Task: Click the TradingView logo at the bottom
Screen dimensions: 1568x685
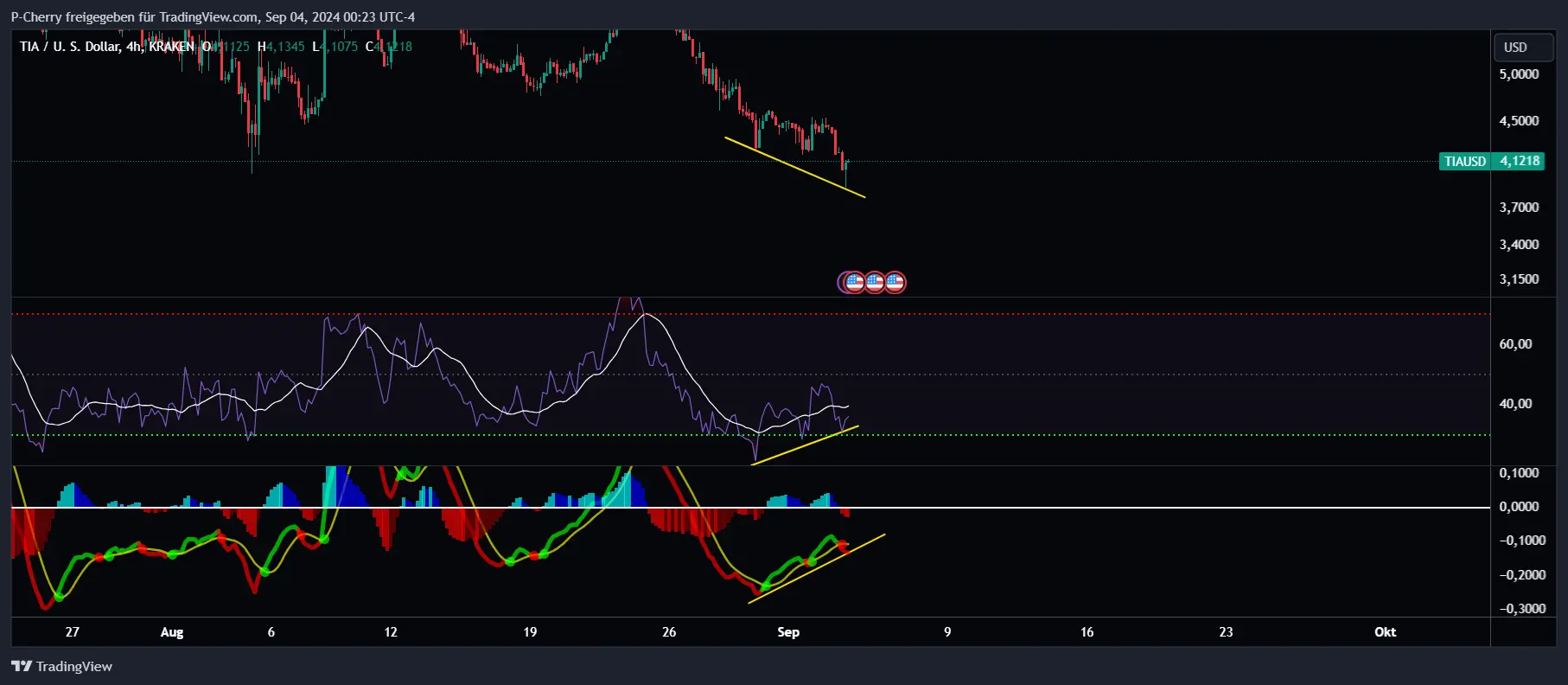Action: (x=61, y=666)
